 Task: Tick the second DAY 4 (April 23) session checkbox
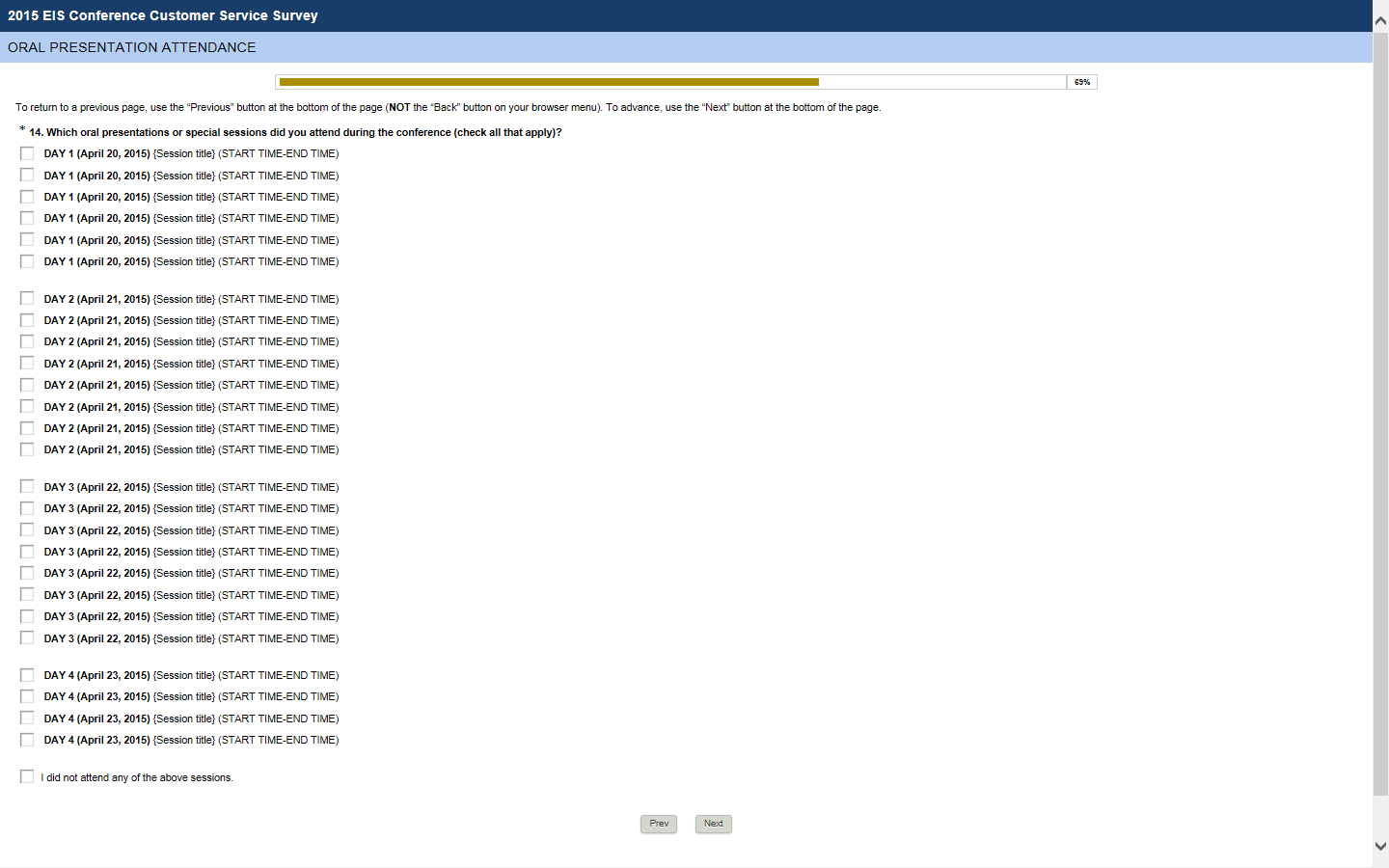click(27, 696)
